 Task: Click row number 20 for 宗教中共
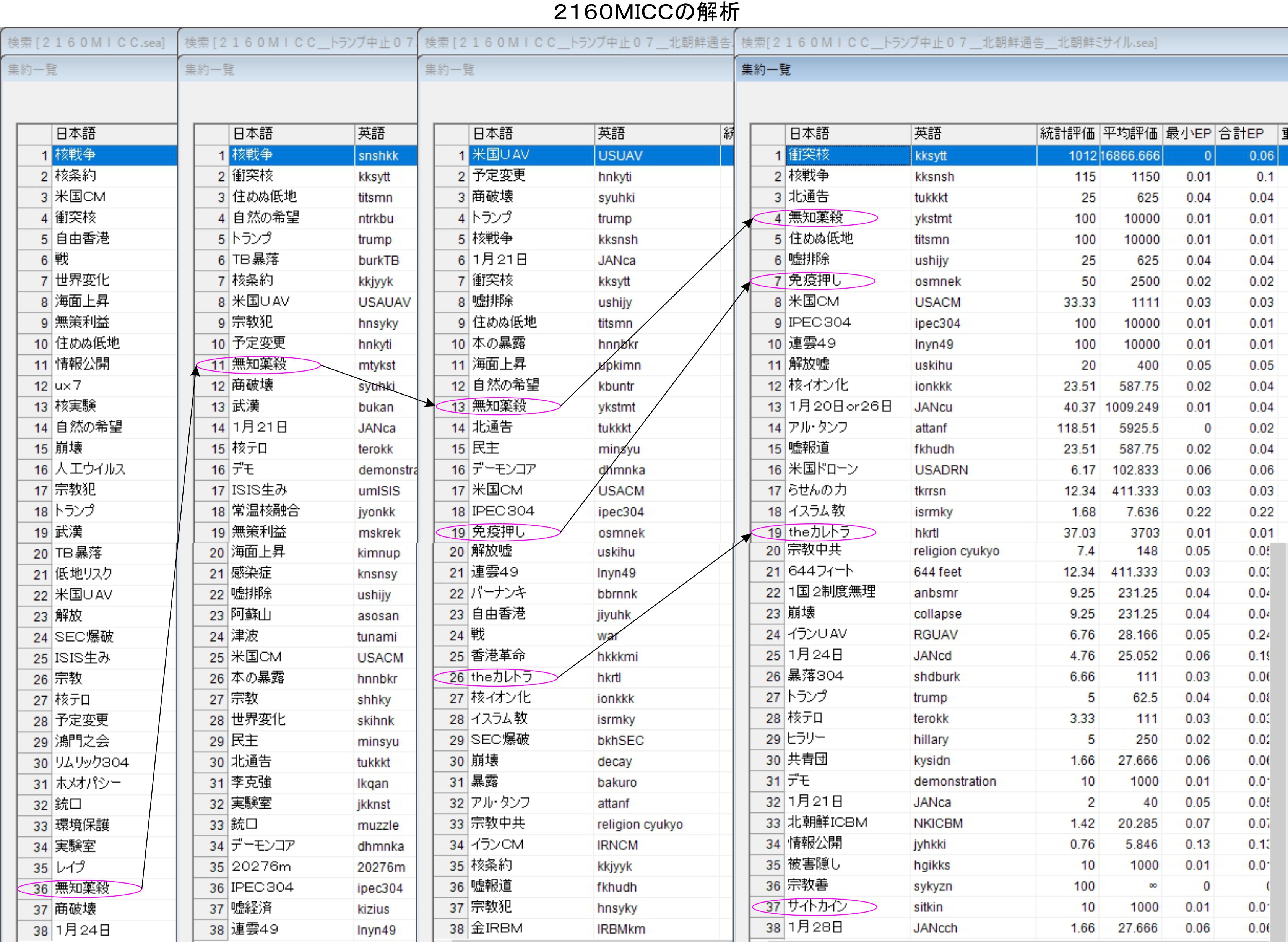[773, 551]
